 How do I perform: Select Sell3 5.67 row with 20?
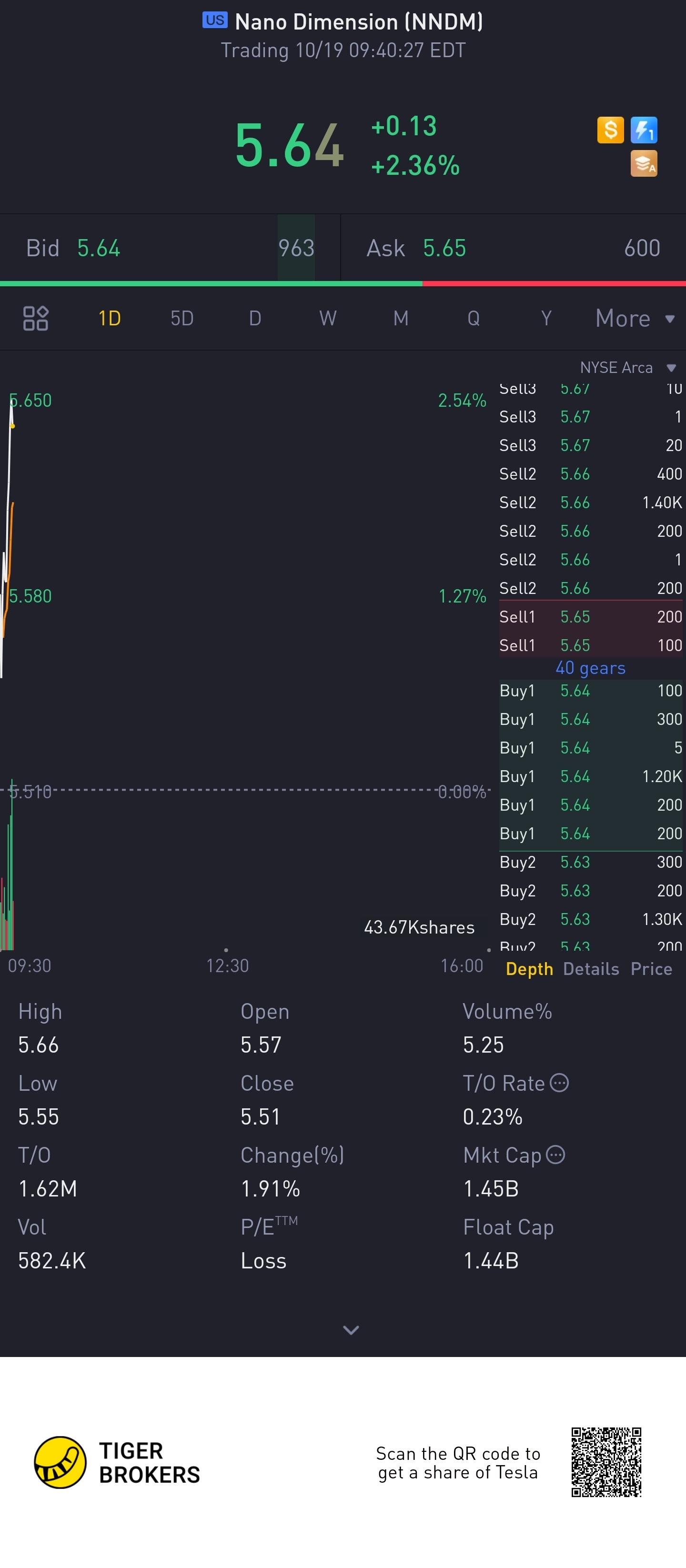click(x=590, y=445)
